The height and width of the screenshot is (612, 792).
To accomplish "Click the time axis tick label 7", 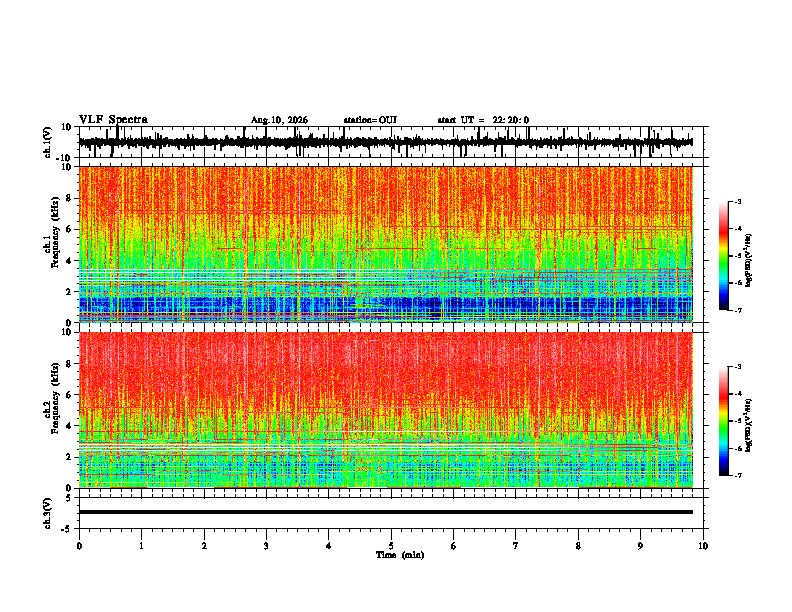I will 516,546.
